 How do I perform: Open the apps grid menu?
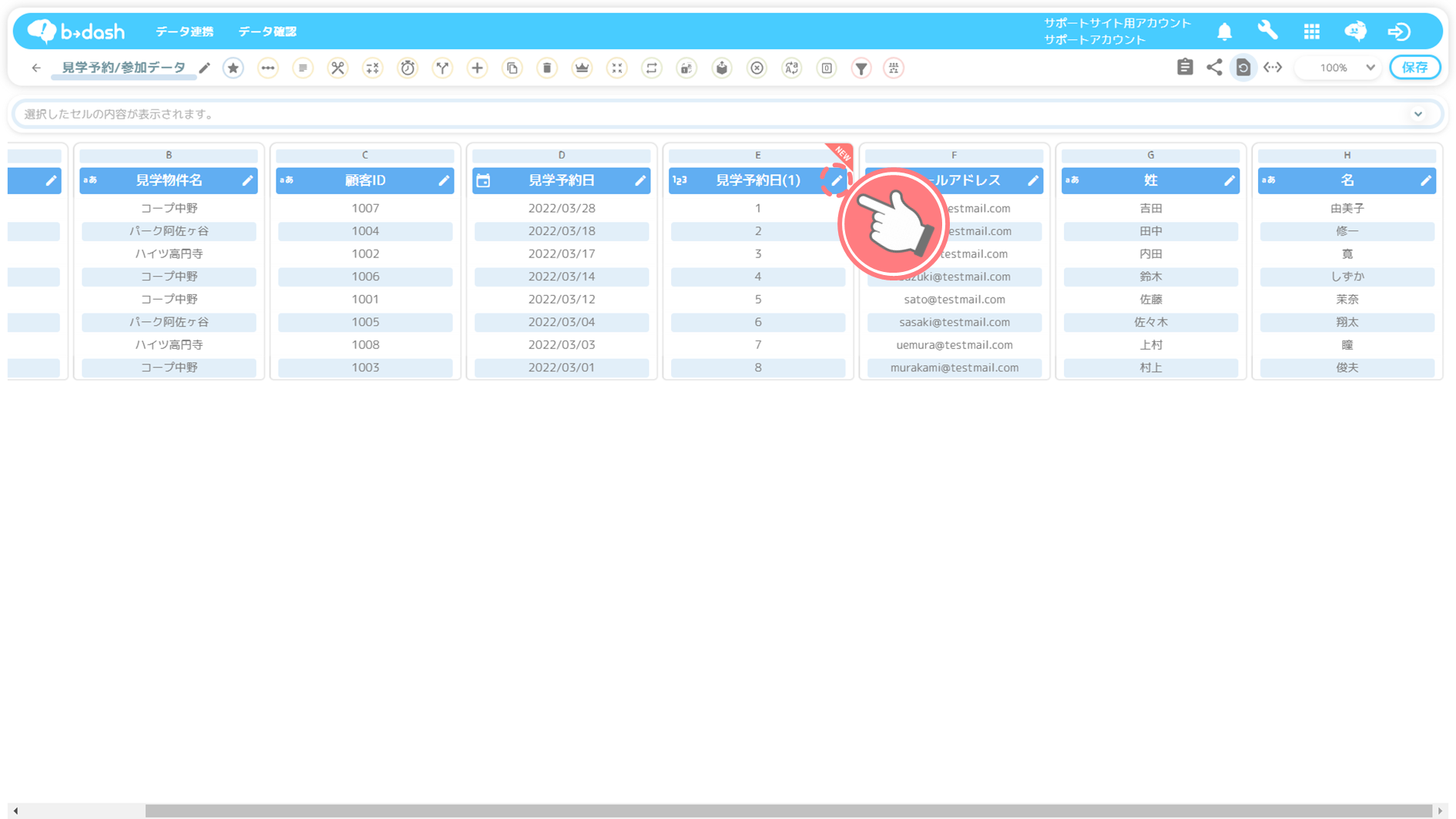coord(1311,32)
